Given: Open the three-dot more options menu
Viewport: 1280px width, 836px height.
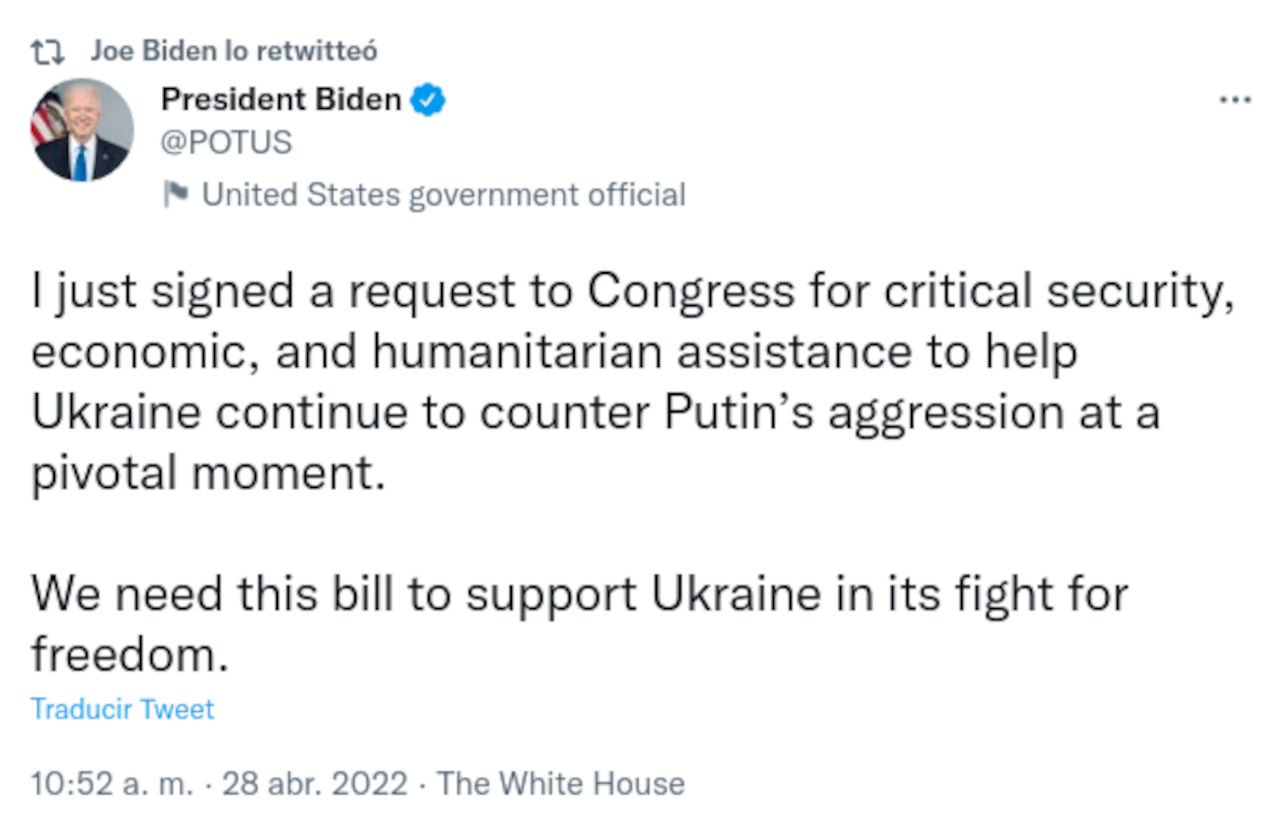Looking at the screenshot, I should point(1235,100).
